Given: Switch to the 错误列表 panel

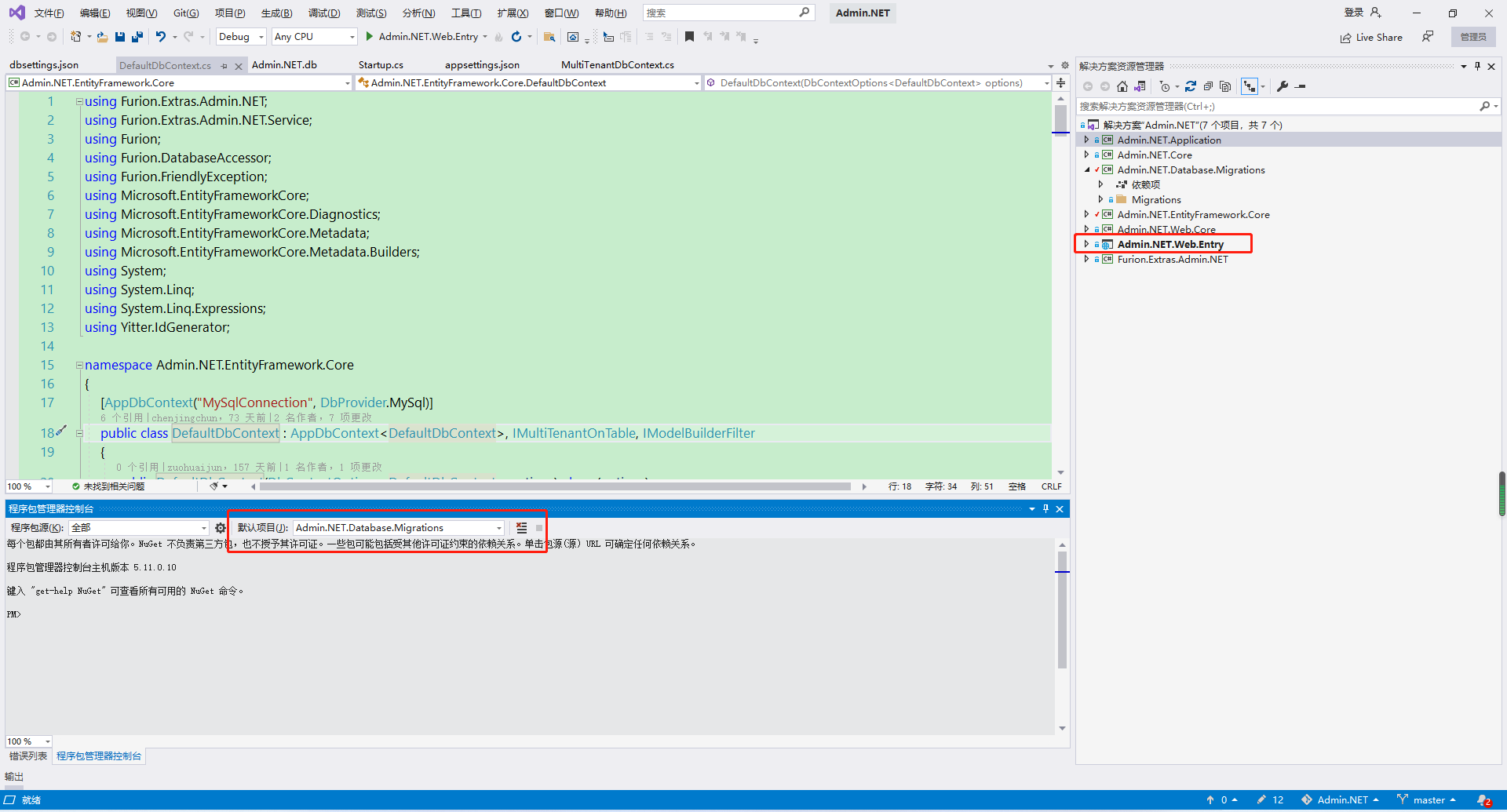Looking at the screenshot, I should point(27,756).
